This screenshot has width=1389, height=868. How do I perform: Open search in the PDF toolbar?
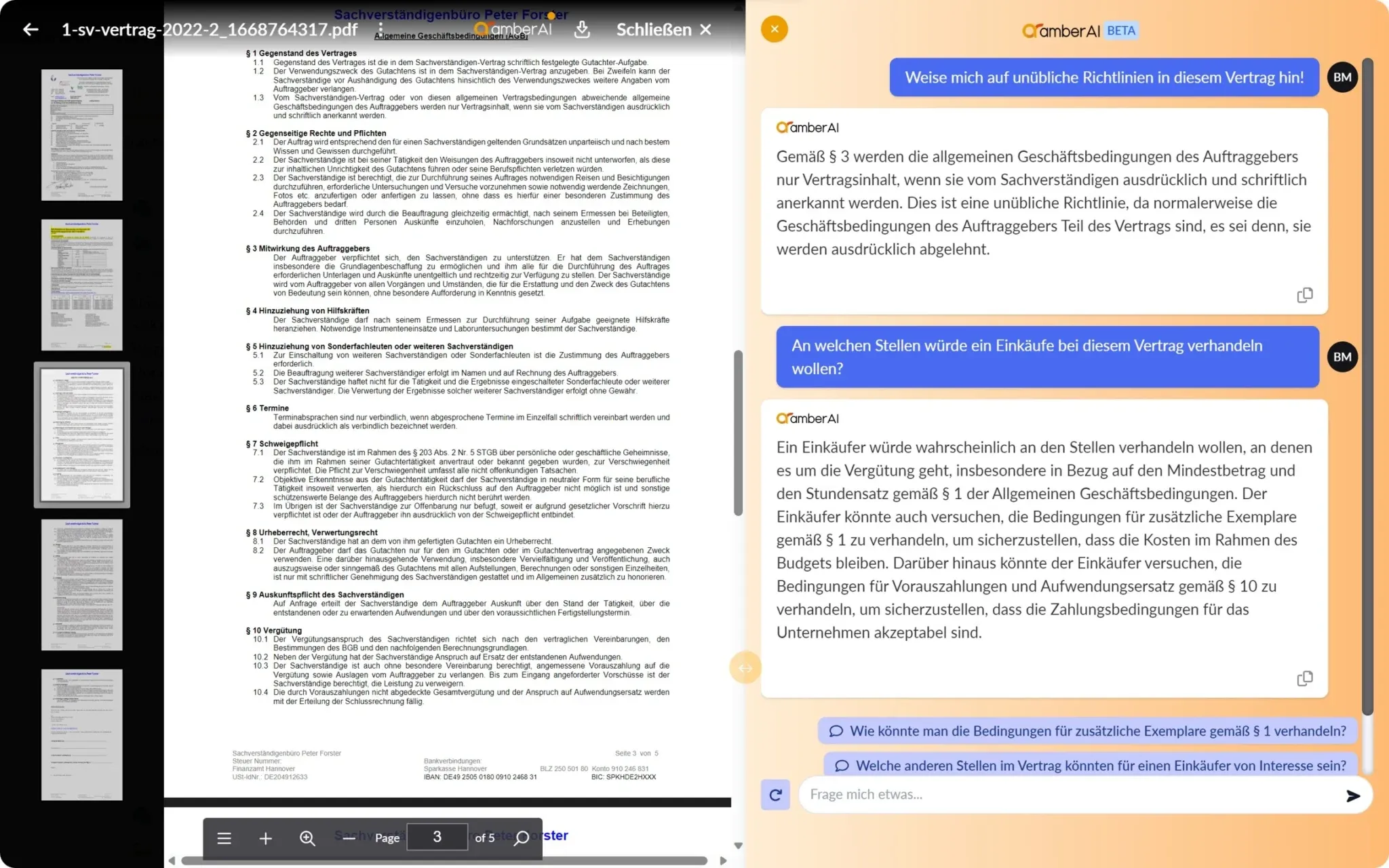[x=522, y=838]
